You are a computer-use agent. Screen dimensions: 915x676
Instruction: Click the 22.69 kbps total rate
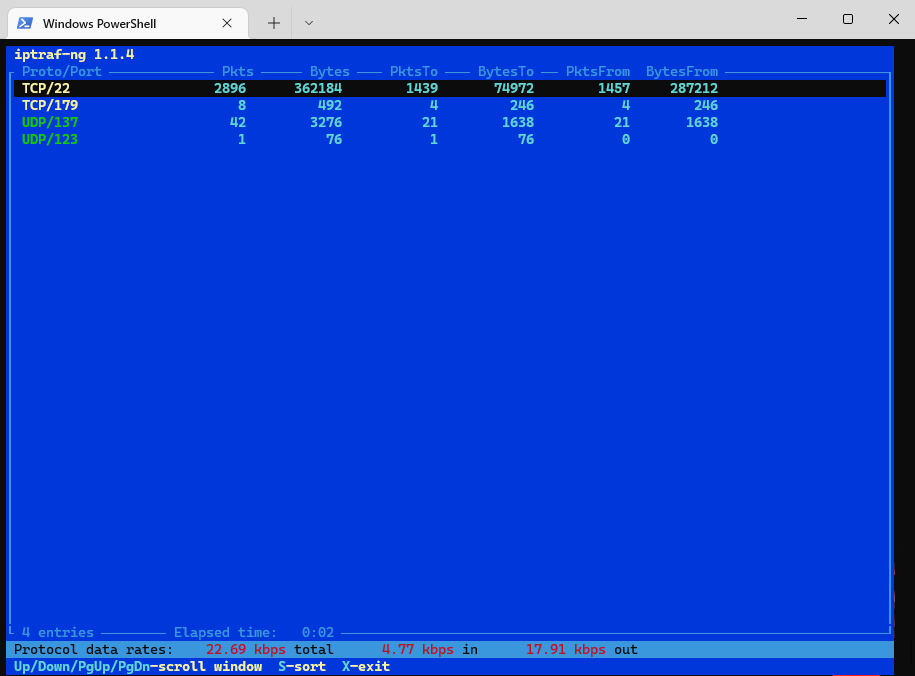pos(270,649)
